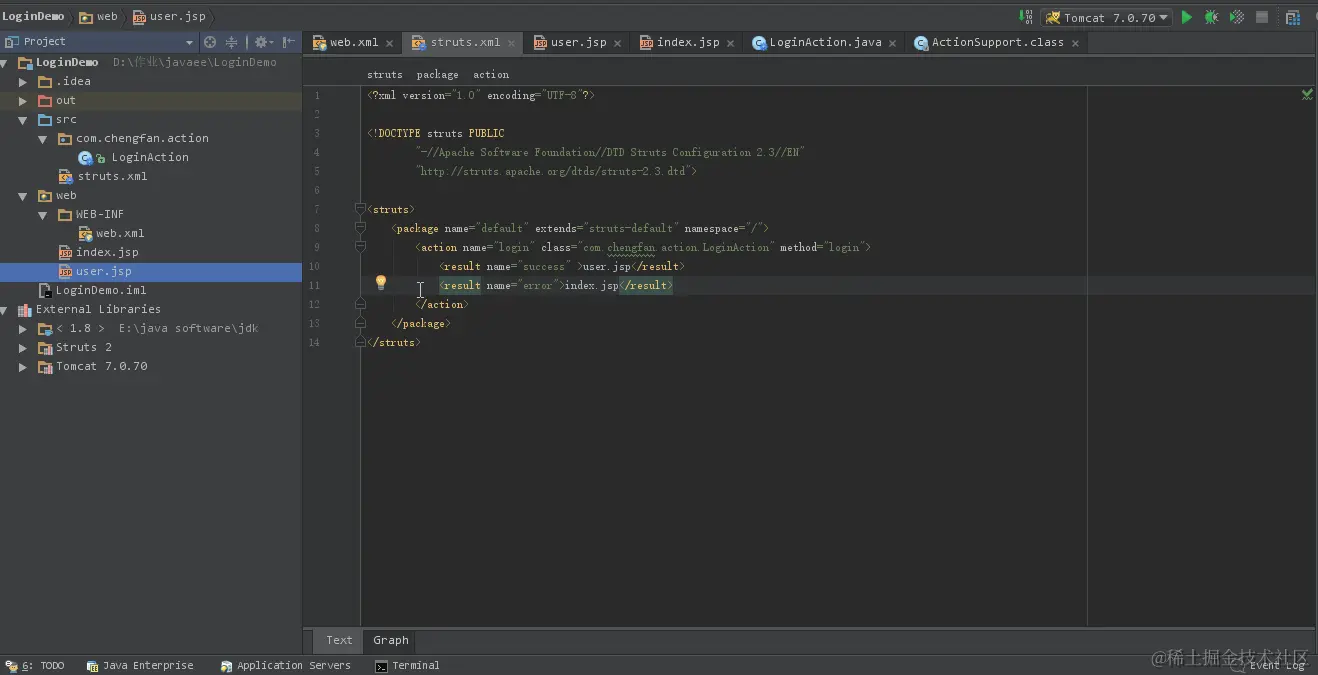1318x675 pixels.
Task: Close the ActionSupport.class editor tab
Action: [1075, 43]
